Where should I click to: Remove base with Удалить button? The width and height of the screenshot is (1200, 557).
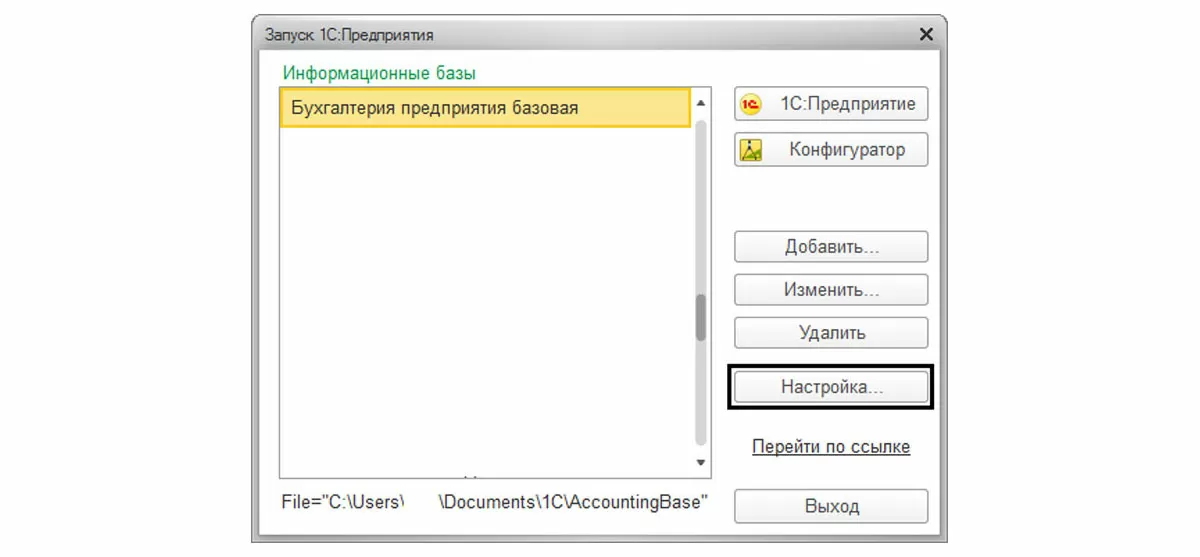pos(831,333)
